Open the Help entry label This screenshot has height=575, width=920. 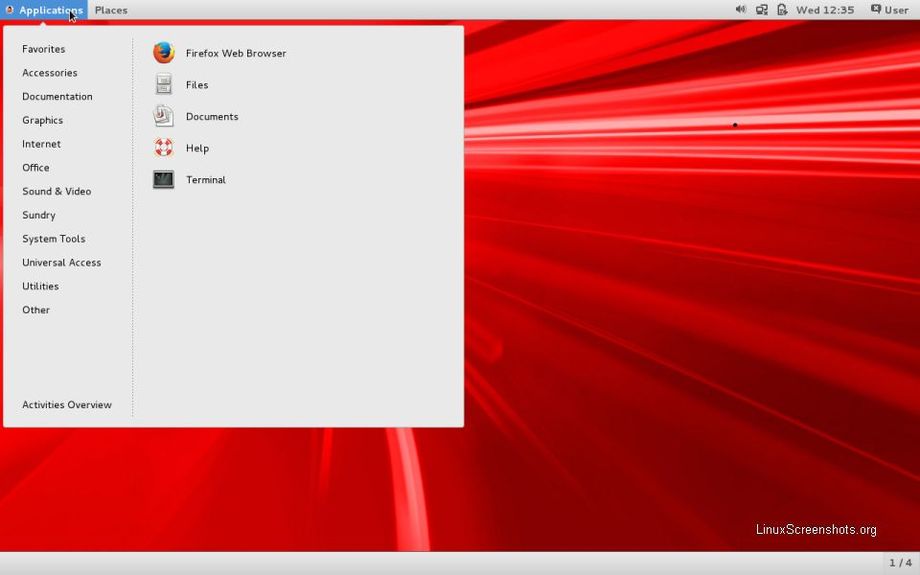pos(197,148)
